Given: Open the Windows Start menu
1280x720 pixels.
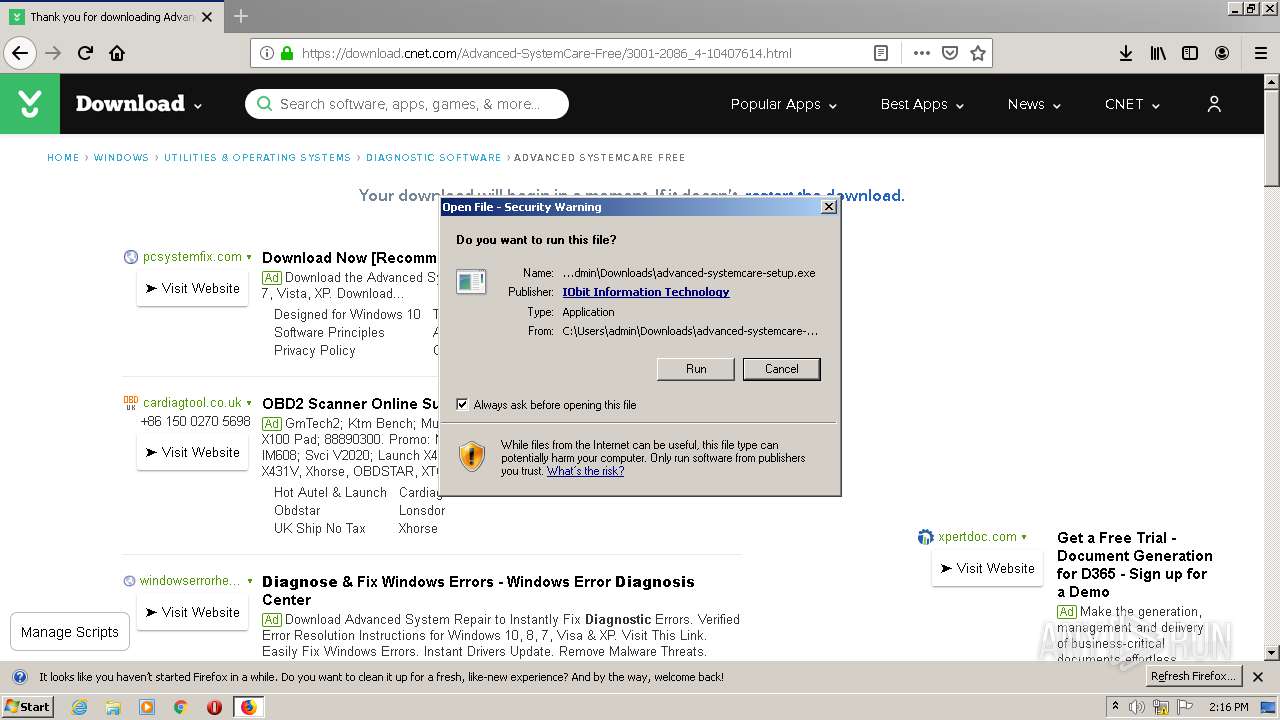Looking at the screenshot, I should click(x=28, y=707).
